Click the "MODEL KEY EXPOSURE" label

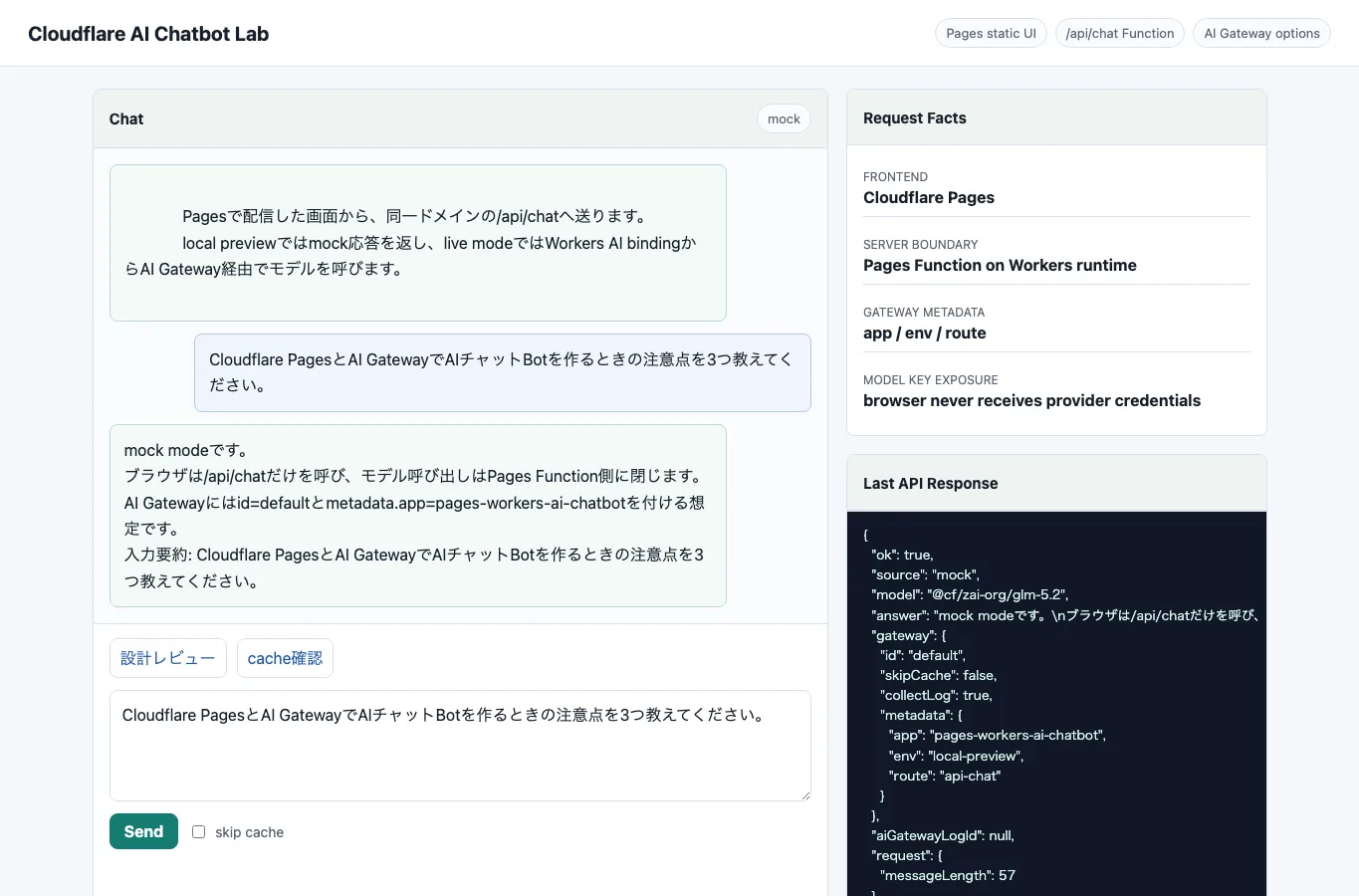pos(931,379)
